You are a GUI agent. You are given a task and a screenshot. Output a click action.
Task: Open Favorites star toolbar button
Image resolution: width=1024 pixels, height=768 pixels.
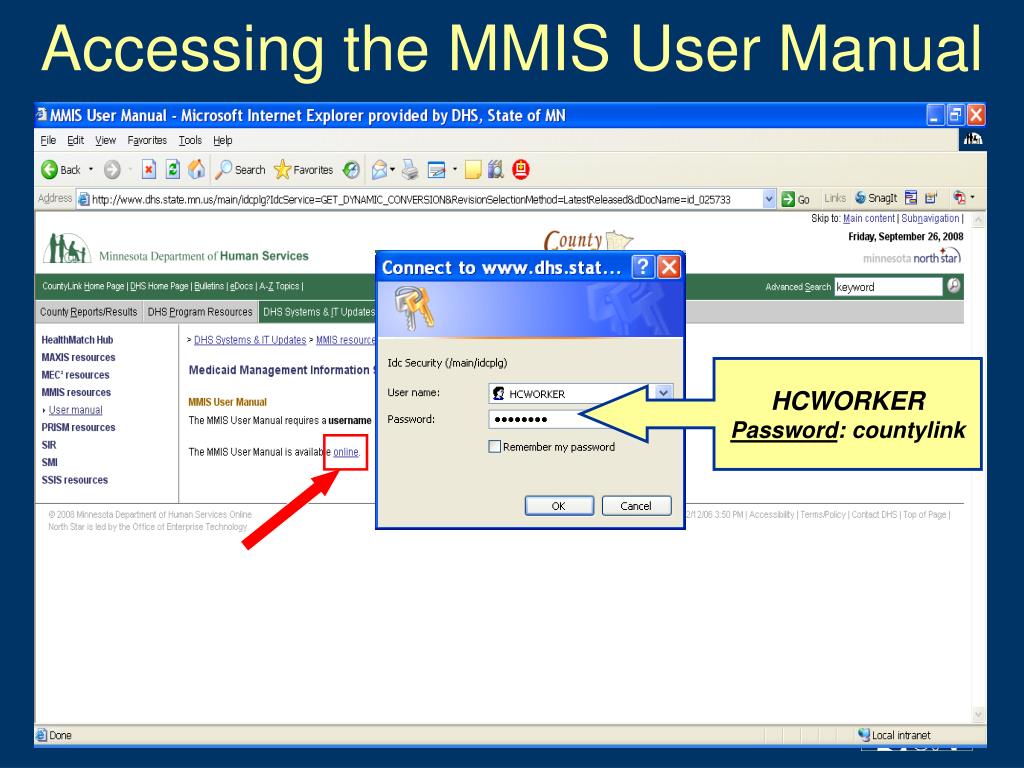tap(304, 170)
